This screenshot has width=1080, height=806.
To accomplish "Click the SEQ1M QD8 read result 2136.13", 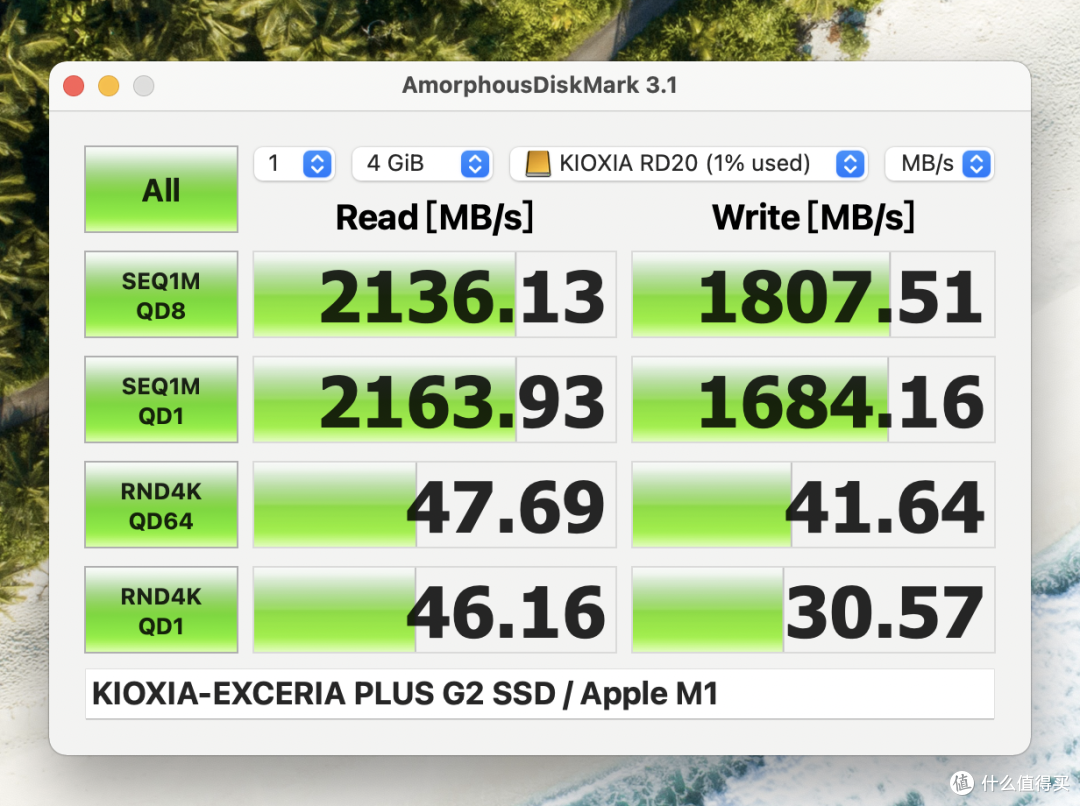I will click(x=435, y=294).
